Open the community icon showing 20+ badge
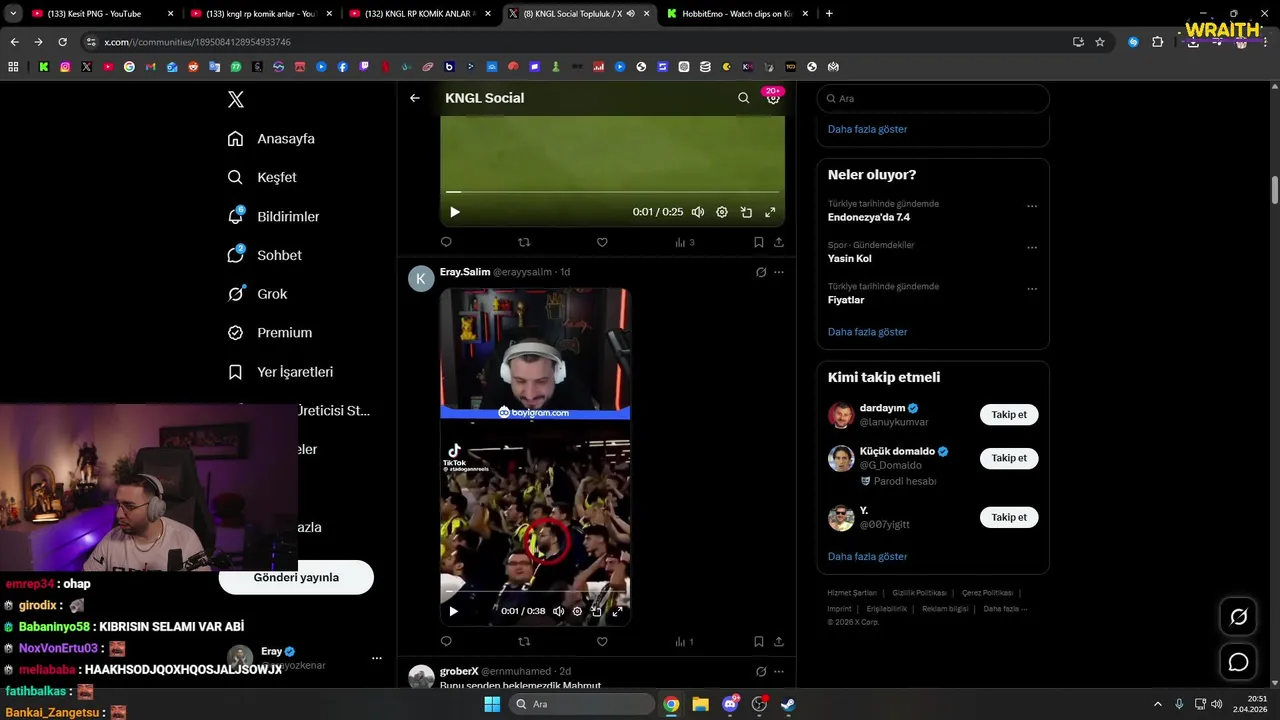The width and height of the screenshot is (1280, 720). (x=773, y=97)
